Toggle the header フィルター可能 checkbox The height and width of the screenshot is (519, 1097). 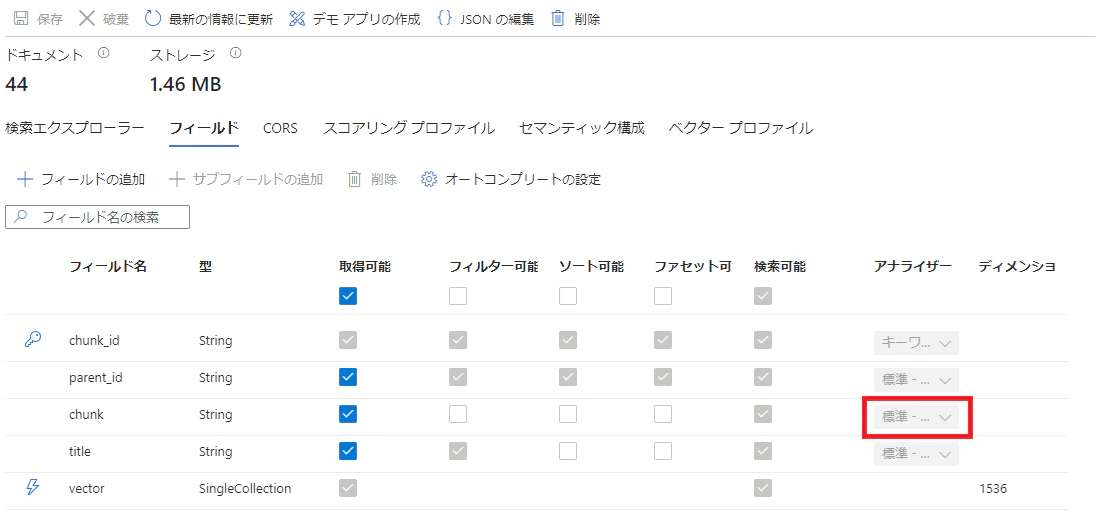[458, 297]
